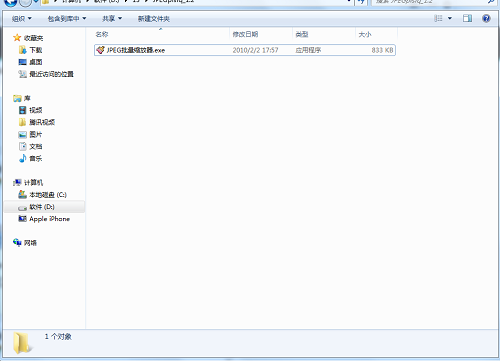Click the folder icon in details pane
Screen dimensions: 500x361
click(22, 343)
